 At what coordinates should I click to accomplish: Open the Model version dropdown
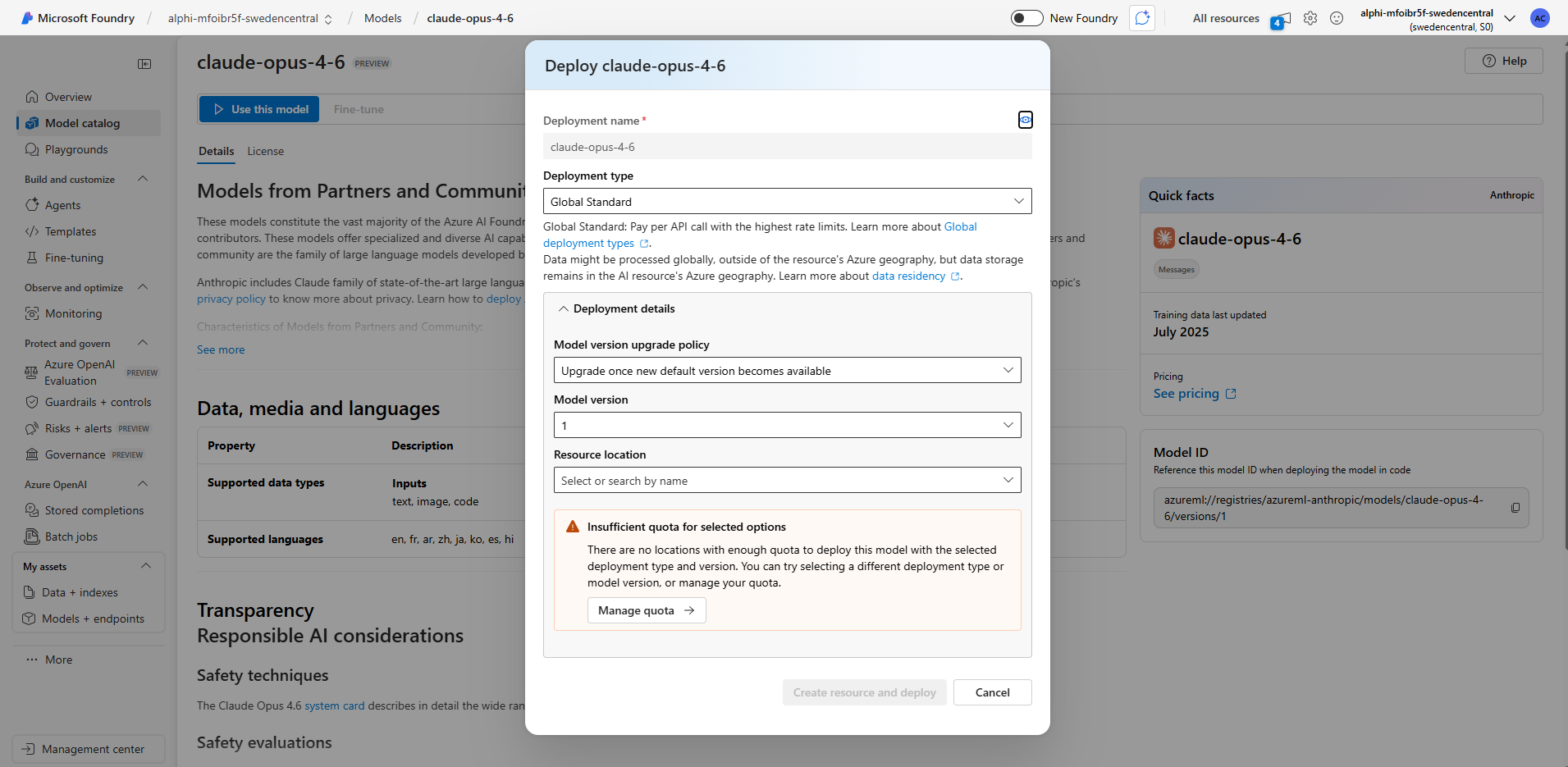[x=788, y=425]
